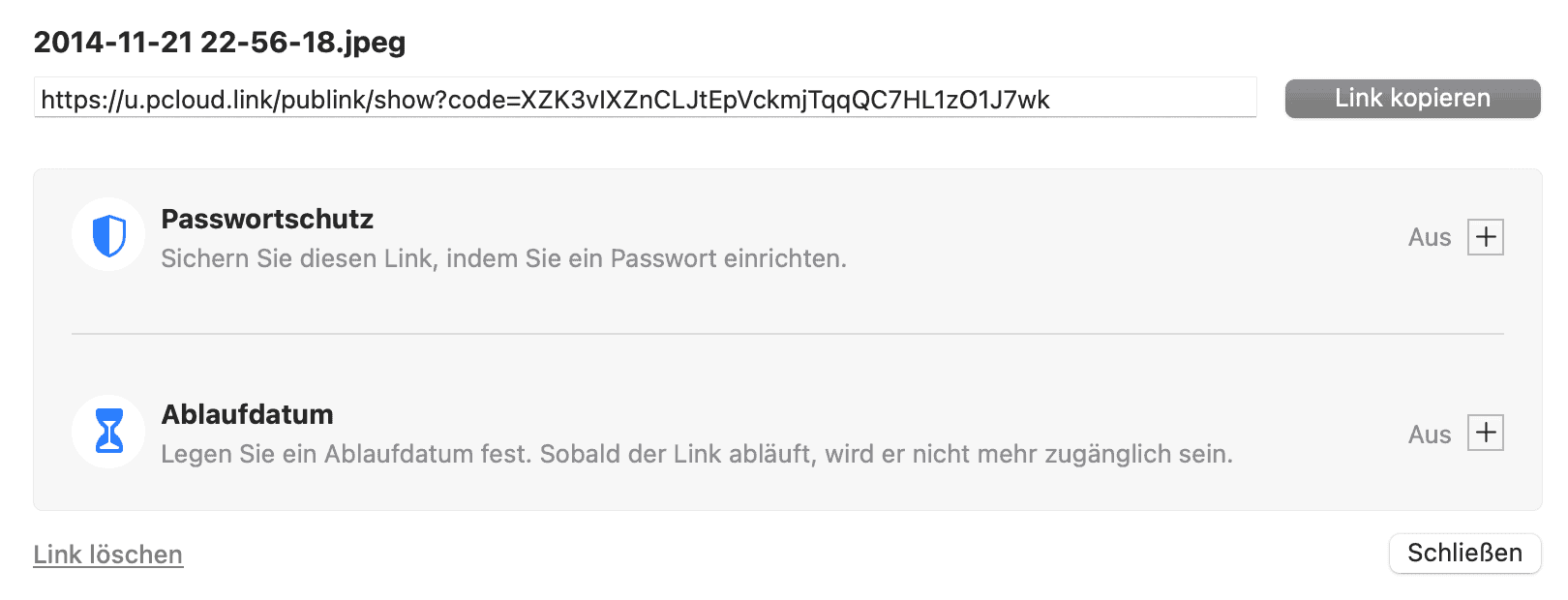Click the blue hourglass Ablaufdatum icon
Viewport: 1568px width, 600px height.
coord(108,431)
